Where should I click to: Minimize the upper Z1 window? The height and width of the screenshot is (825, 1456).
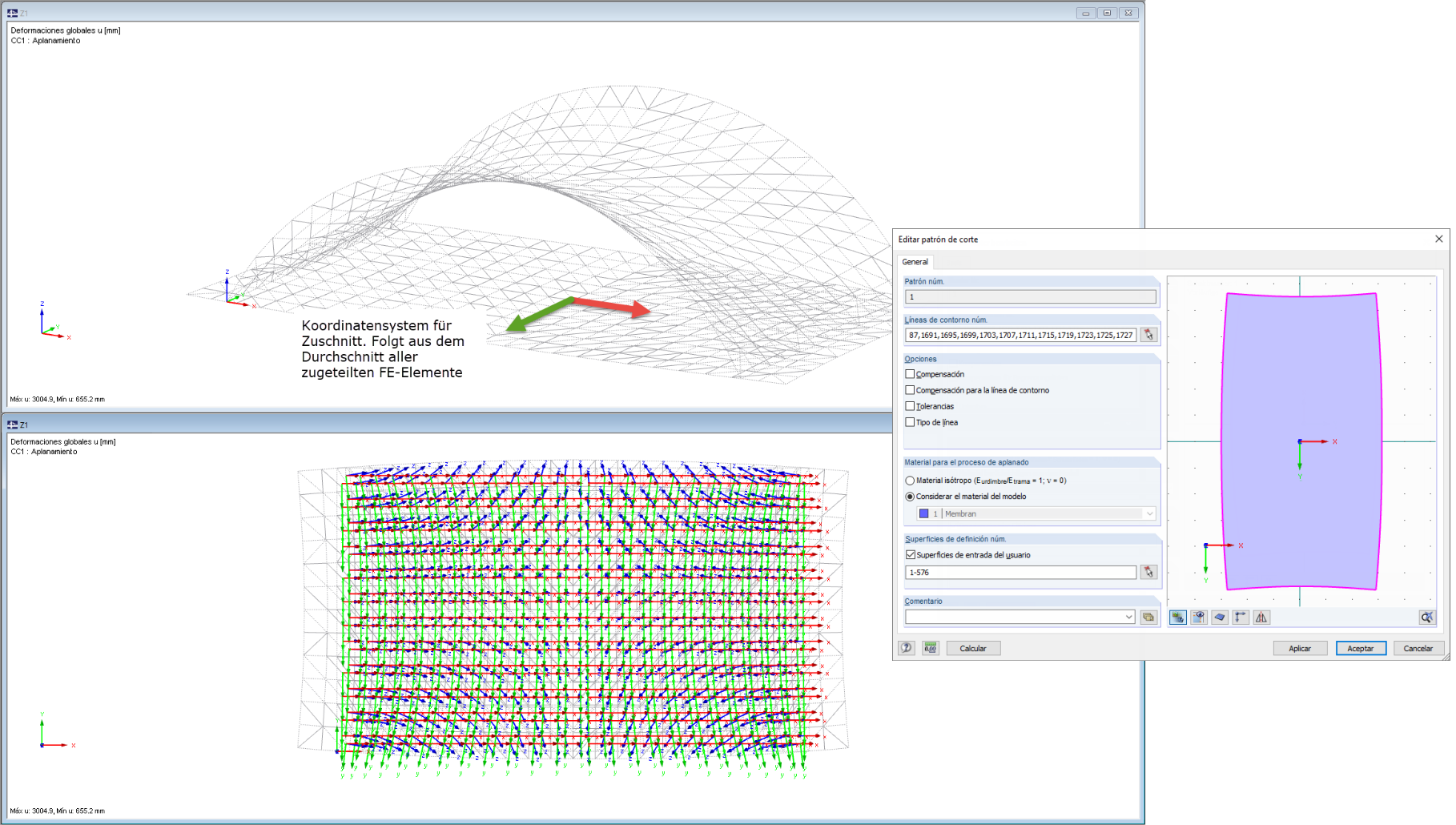(1085, 13)
